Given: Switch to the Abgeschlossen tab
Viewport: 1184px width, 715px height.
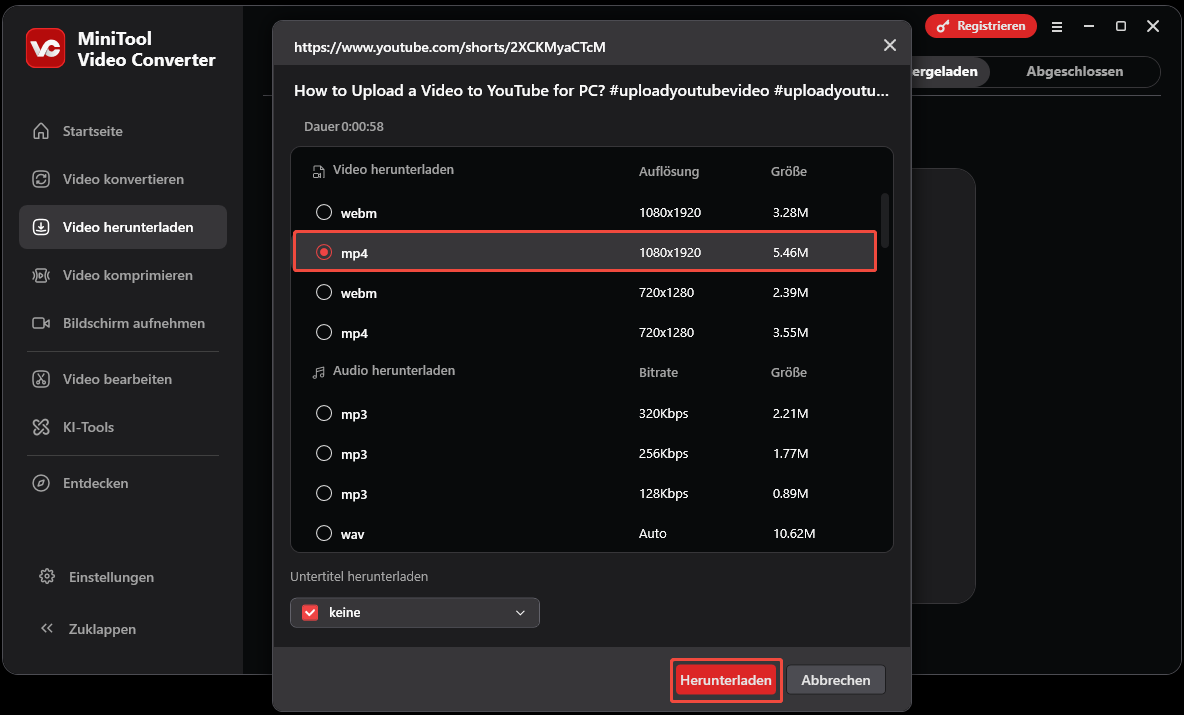Looking at the screenshot, I should tap(1074, 71).
